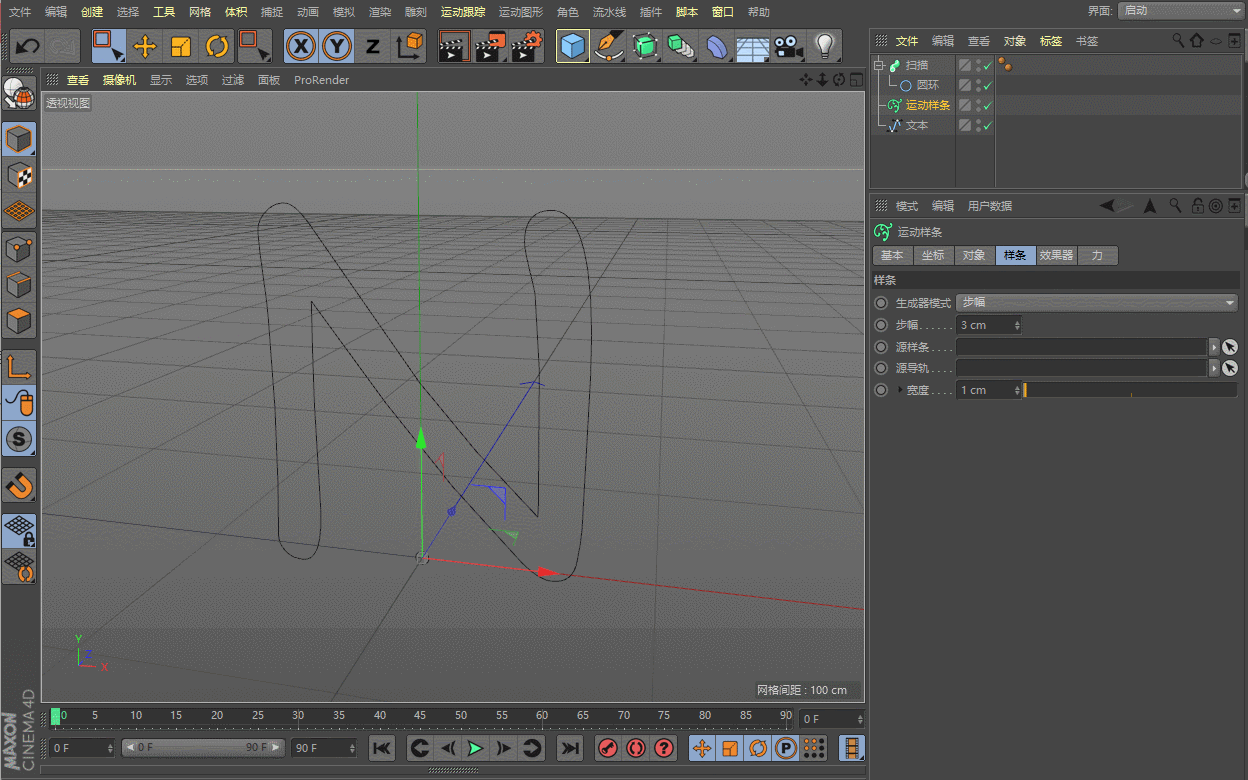Screen dimensions: 1248x780
Task: Open the viewport 摄像机 menu
Action: 119,80
